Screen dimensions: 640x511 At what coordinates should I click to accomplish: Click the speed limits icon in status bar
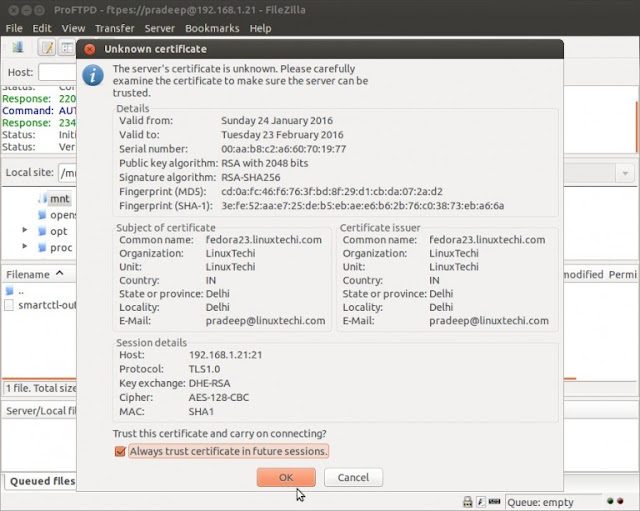click(x=481, y=502)
